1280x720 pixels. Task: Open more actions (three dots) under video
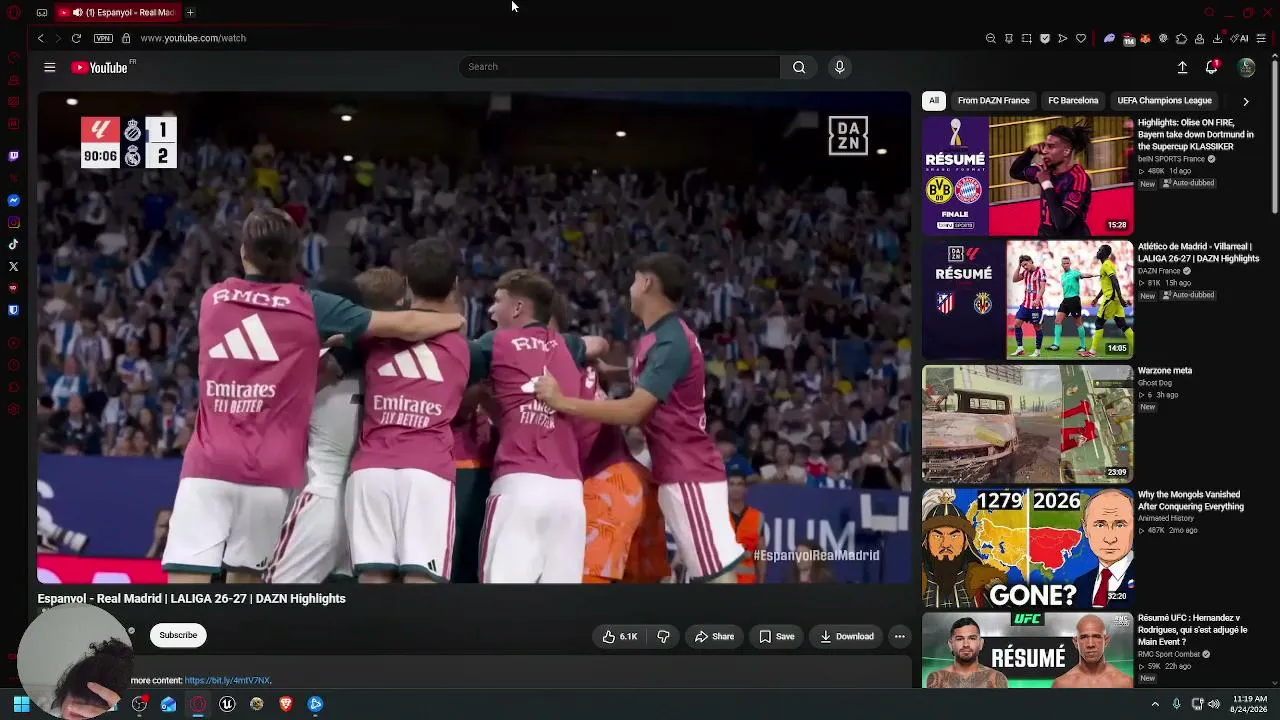[x=899, y=636]
